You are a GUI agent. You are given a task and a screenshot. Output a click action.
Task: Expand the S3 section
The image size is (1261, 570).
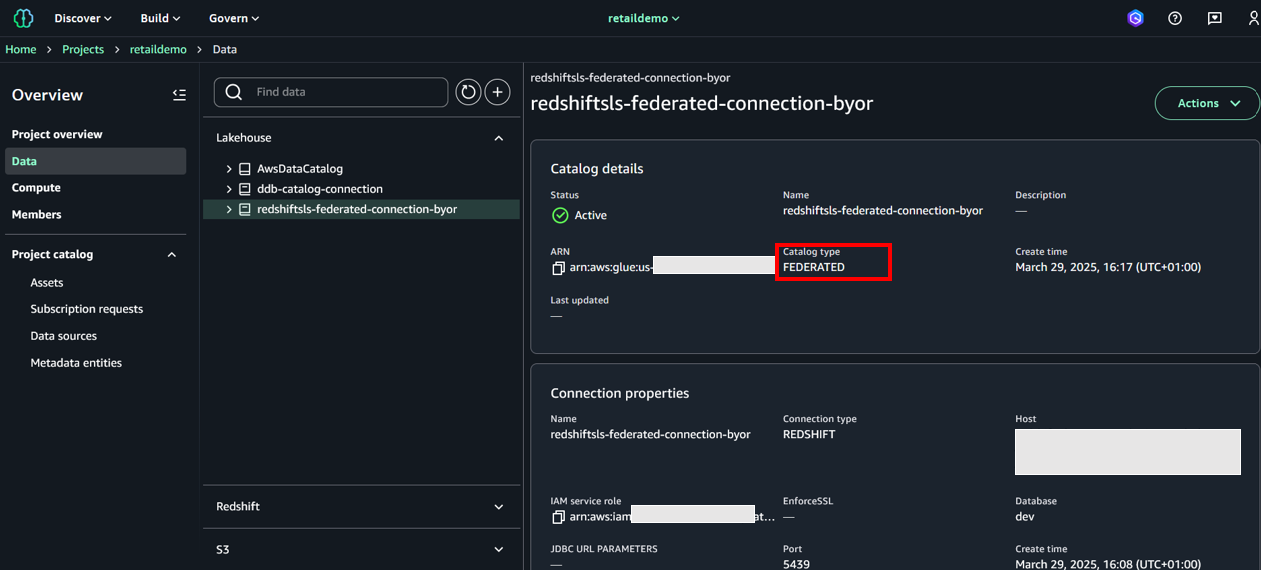(499, 550)
